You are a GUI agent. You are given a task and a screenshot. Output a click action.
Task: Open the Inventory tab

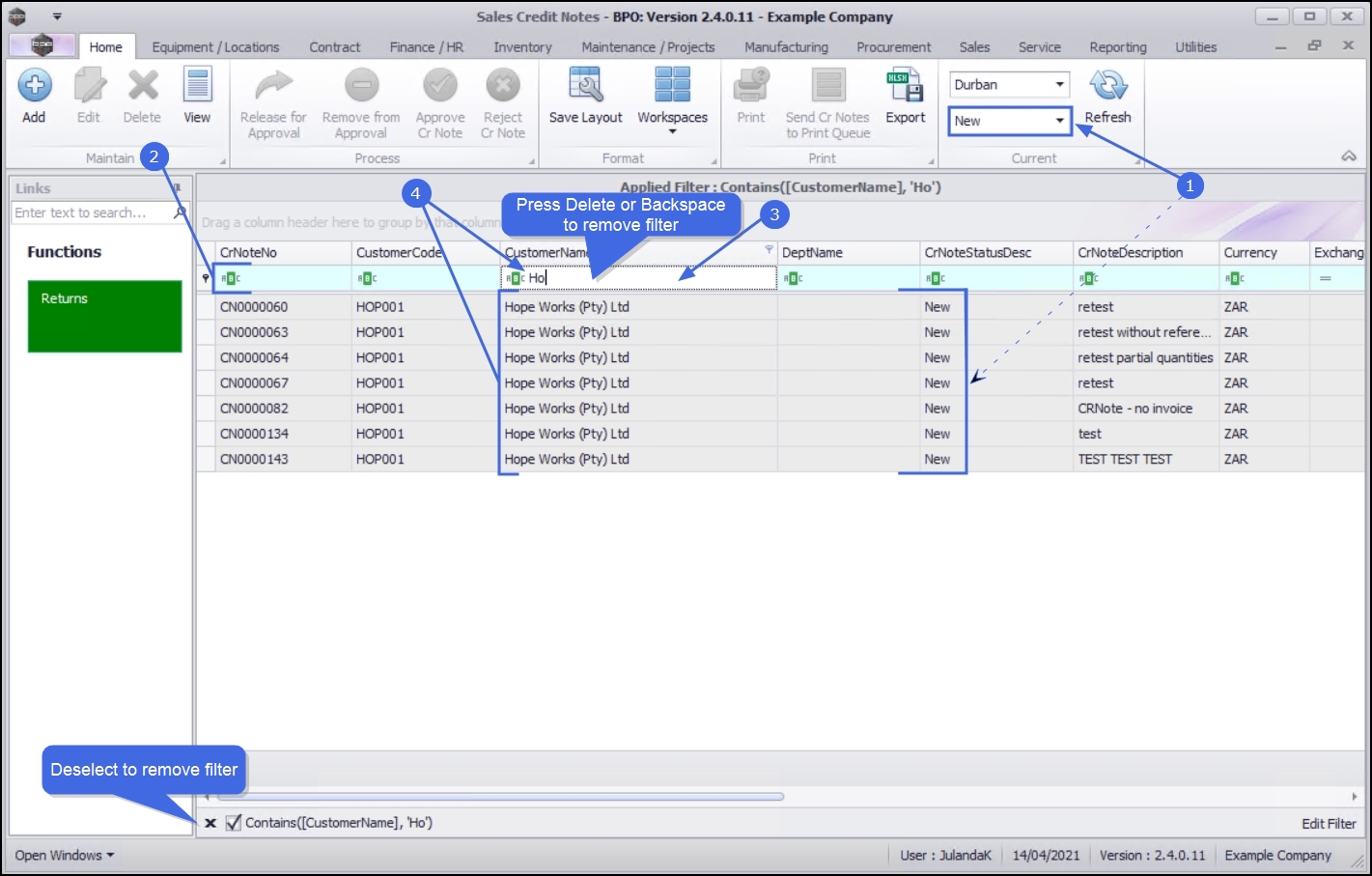522,47
